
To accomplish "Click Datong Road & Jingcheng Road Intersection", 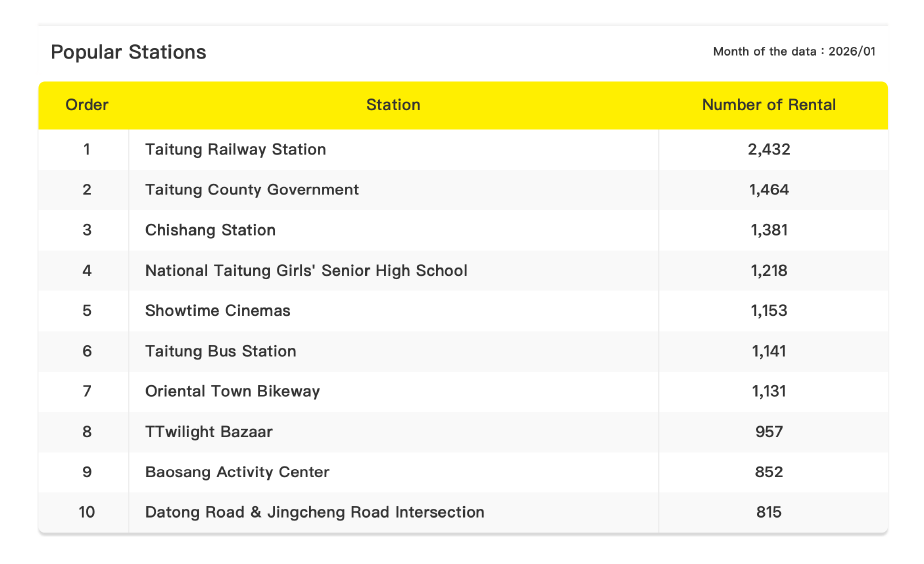I will click(x=314, y=512).
